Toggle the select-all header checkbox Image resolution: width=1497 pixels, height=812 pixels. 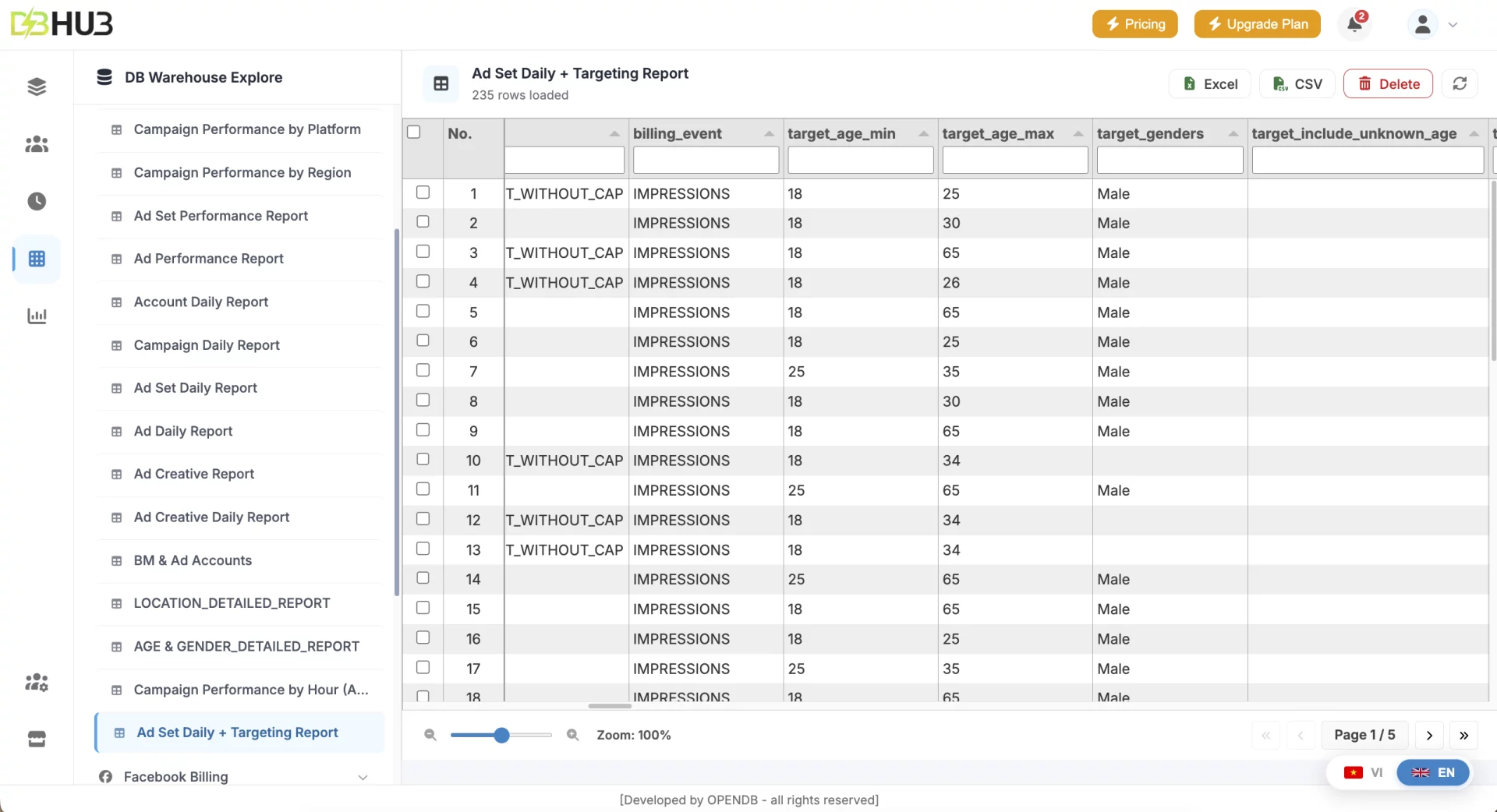coord(414,132)
